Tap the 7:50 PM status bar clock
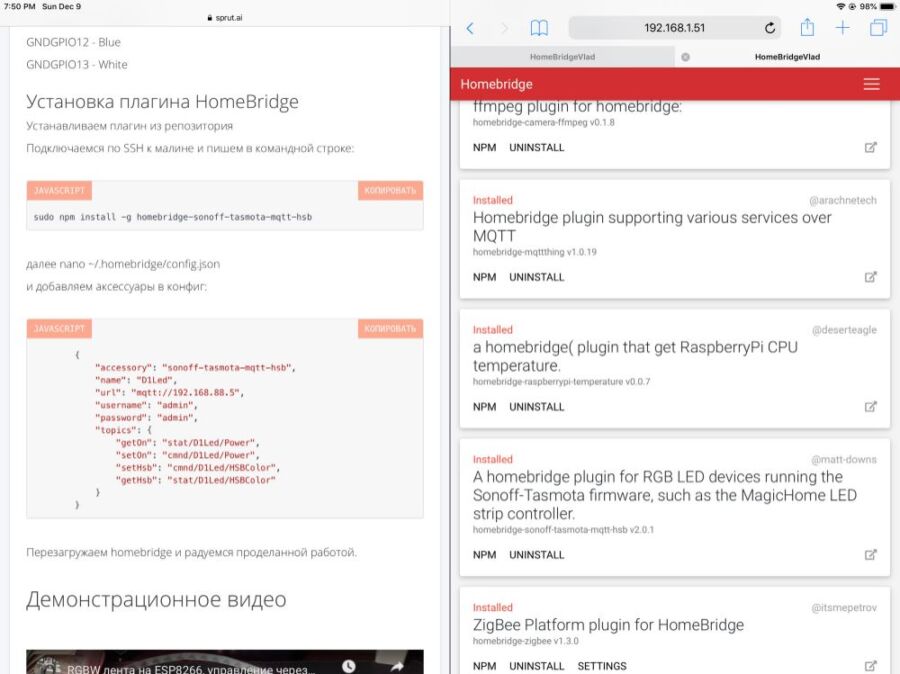The width and height of the screenshot is (900, 674). point(20,6)
